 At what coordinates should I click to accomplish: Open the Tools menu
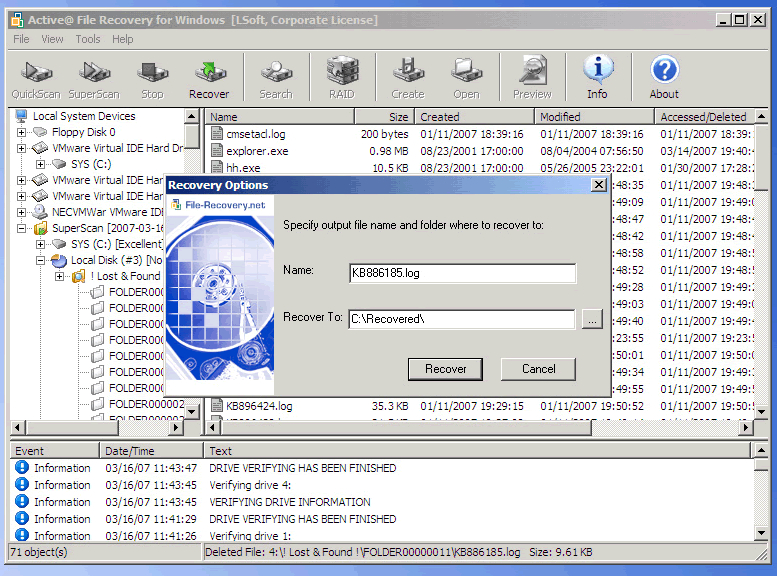88,39
